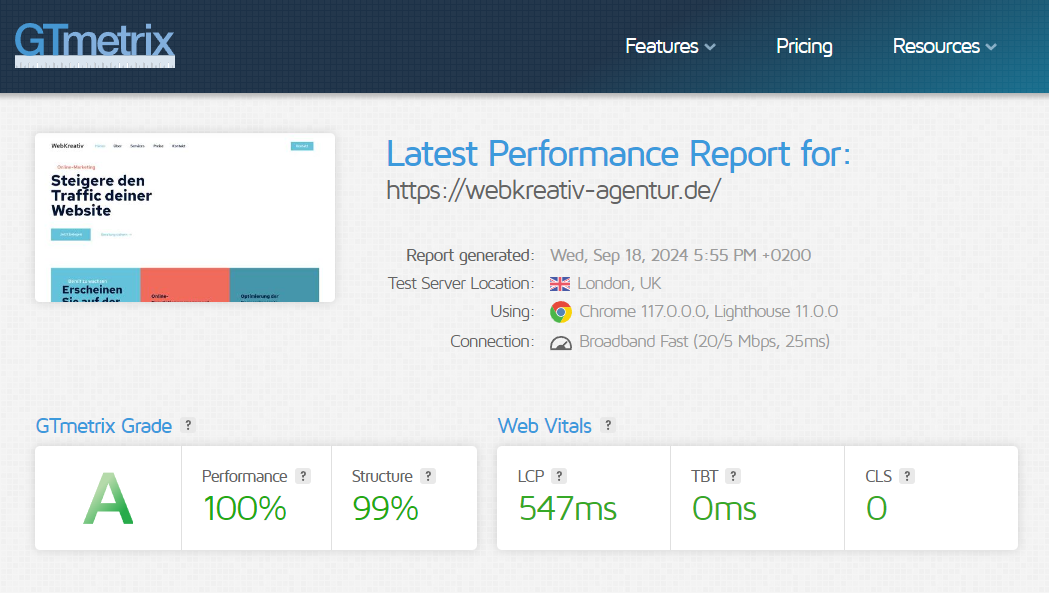Click the connection speed gauge icon

(x=561, y=343)
